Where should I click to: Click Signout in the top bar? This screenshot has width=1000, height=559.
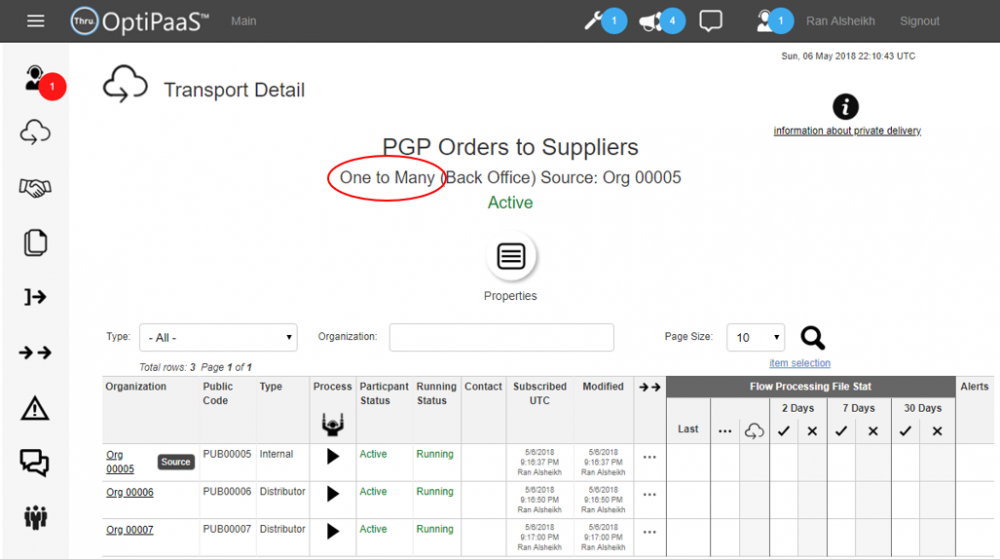919,21
